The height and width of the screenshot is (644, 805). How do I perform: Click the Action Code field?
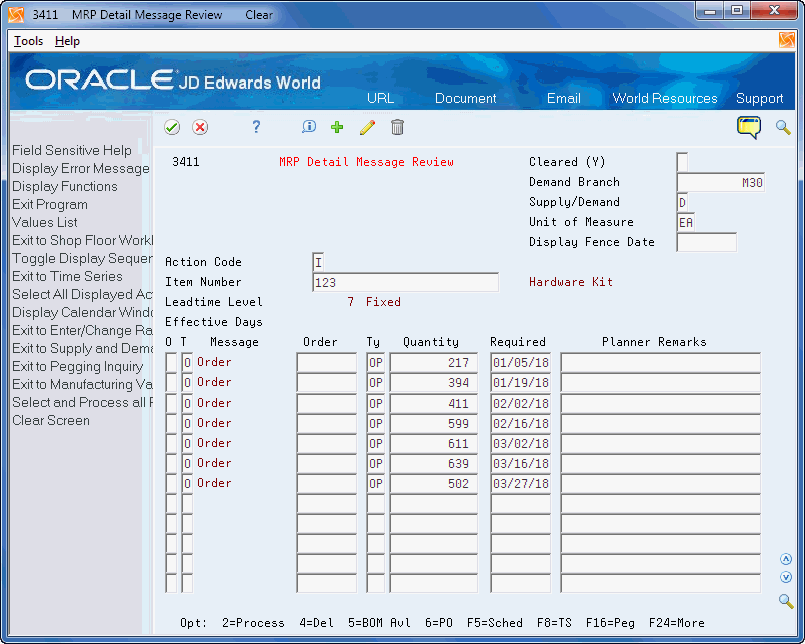click(318, 262)
